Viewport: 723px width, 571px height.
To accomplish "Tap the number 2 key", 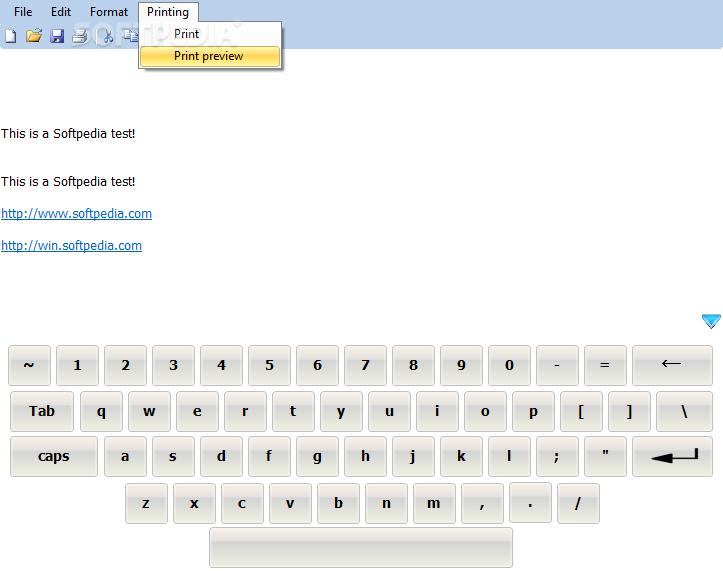I will [125, 365].
